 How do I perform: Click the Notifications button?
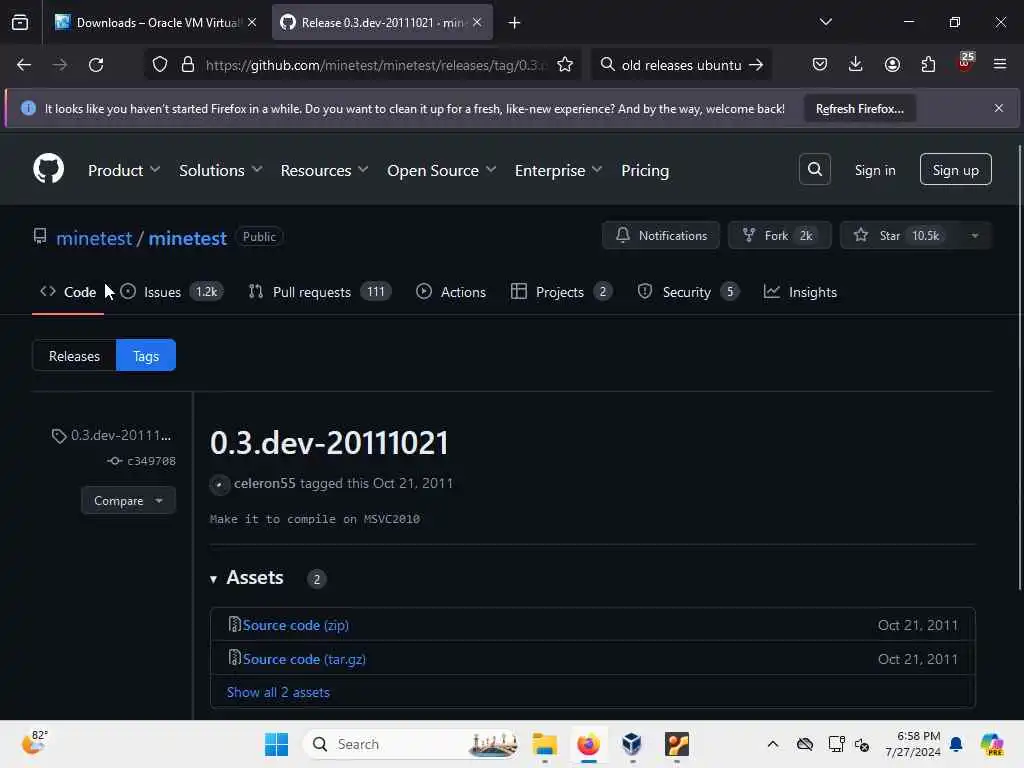point(661,236)
